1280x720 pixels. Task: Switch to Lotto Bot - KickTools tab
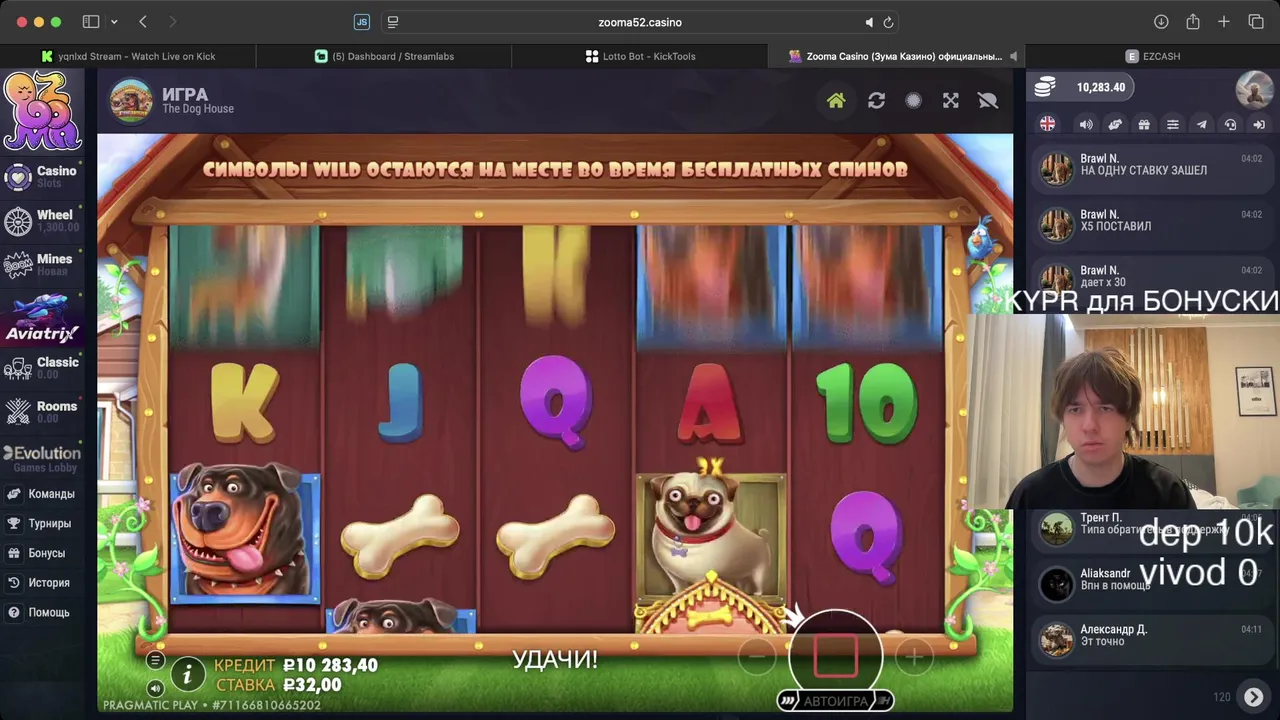[640, 56]
